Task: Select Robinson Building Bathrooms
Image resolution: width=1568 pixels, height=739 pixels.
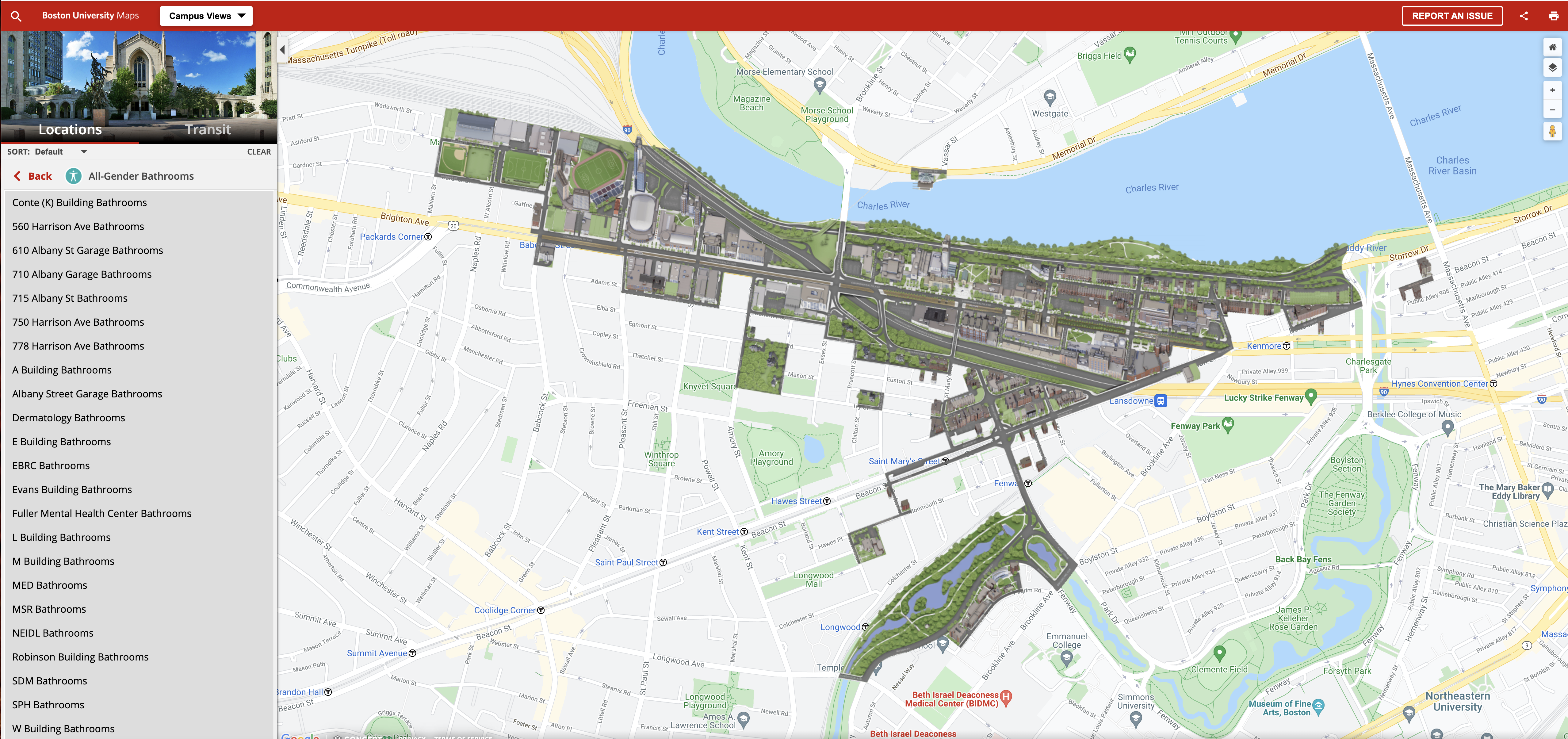Action: point(139,657)
